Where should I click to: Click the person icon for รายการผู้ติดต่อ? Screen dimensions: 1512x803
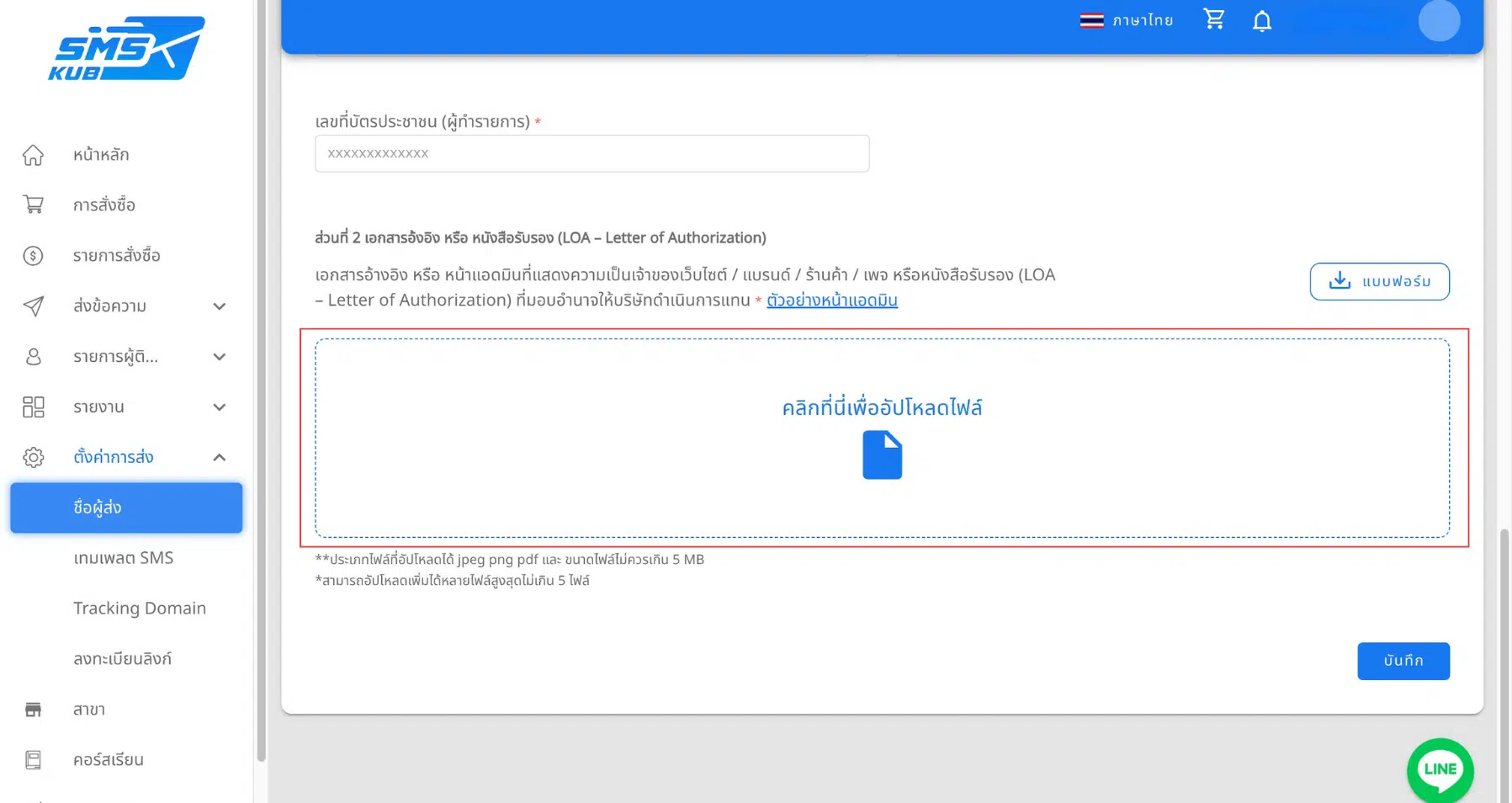coord(33,356)
